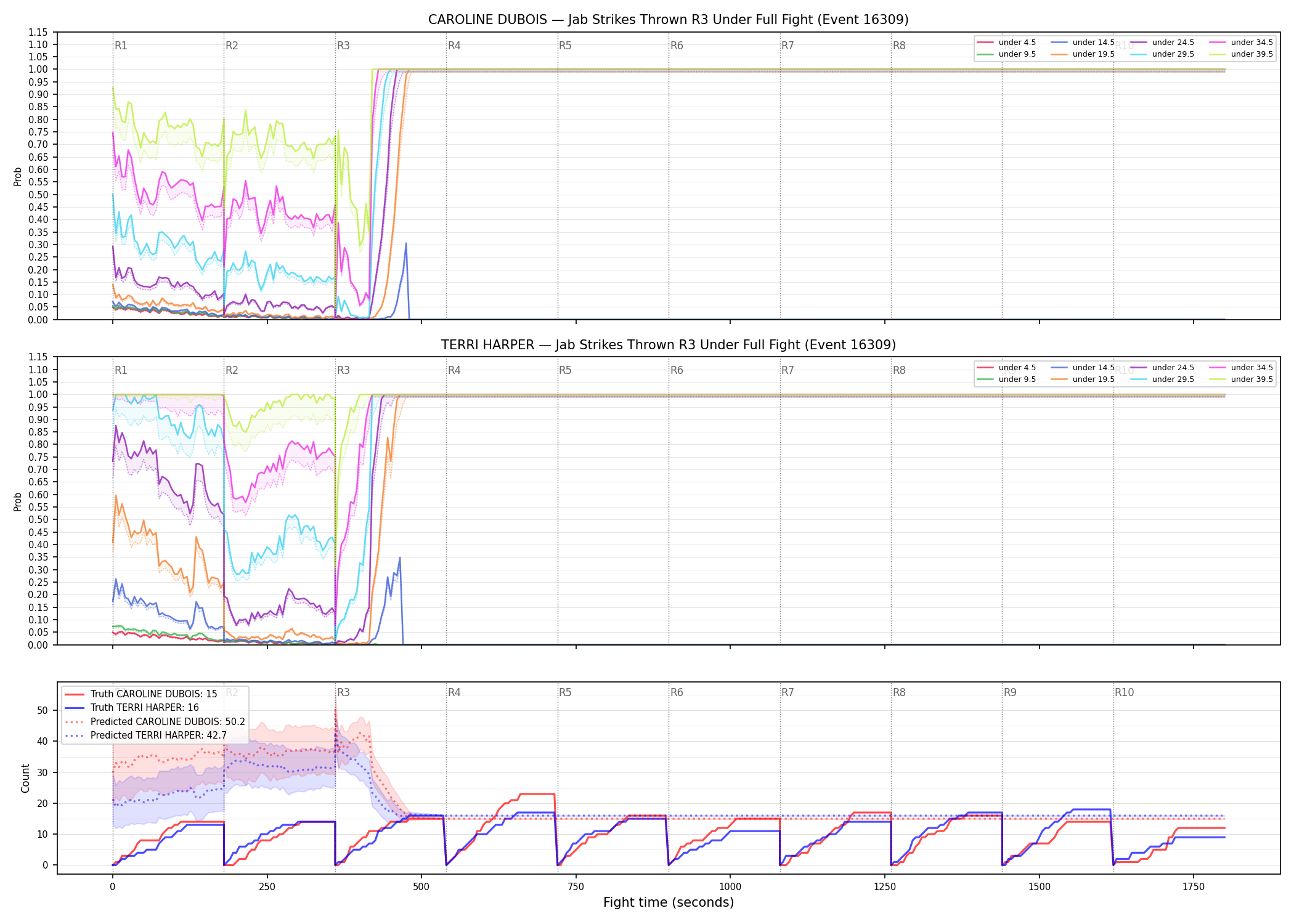
Task: Click the Terri Harper chart title
Action: tap(669, 345)
